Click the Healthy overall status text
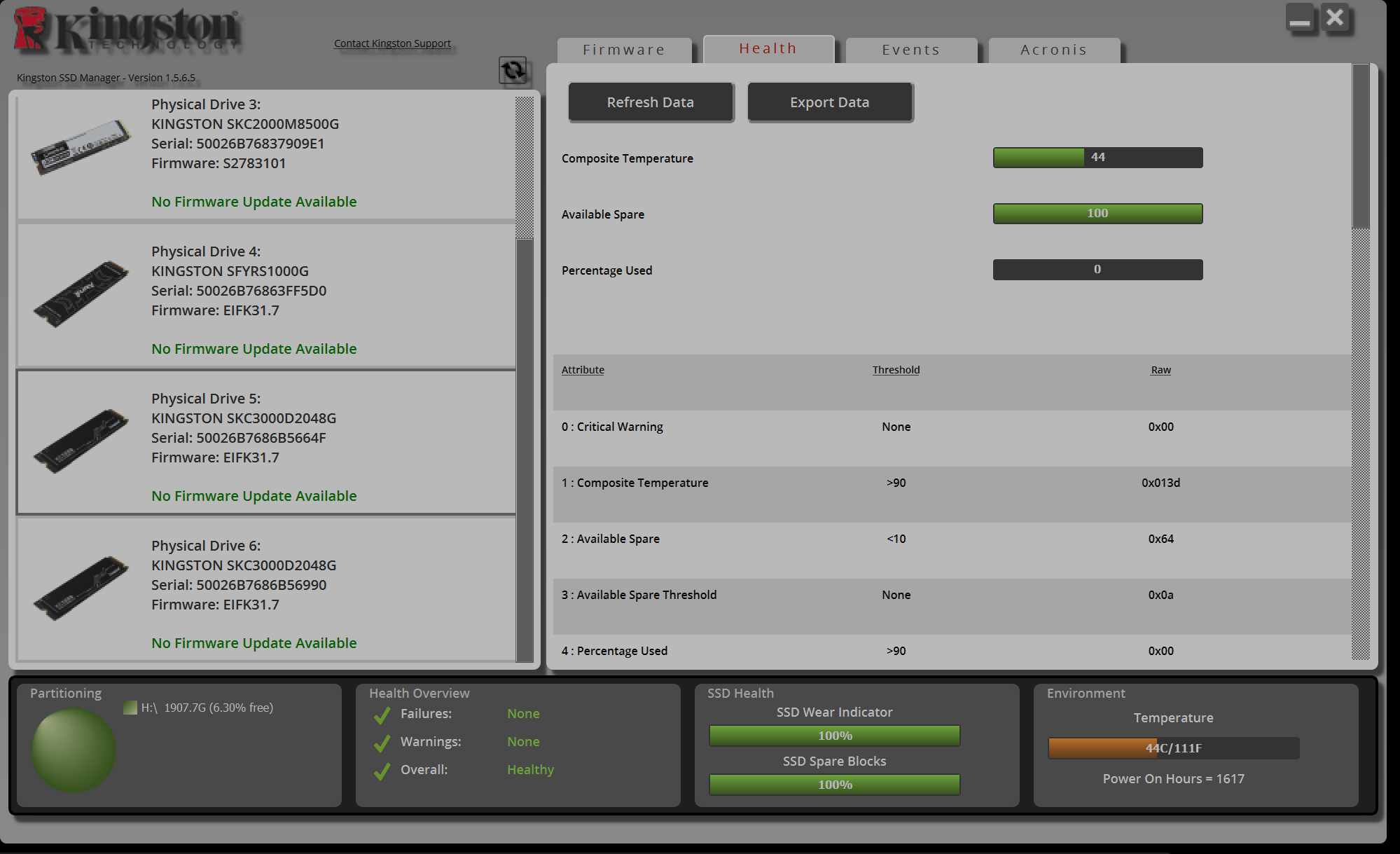The width and height of the screenshot is (1400, 854). (x=531, y=770)
